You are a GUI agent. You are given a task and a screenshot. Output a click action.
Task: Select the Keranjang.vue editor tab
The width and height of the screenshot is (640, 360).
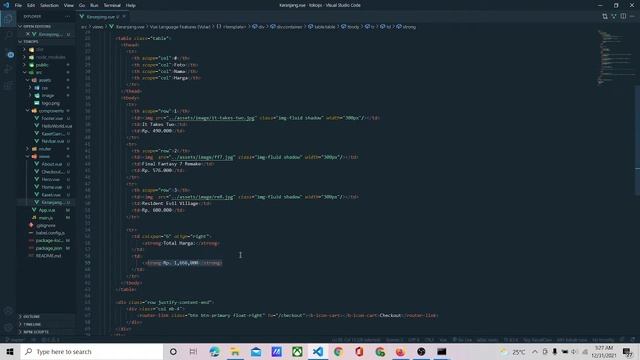click(101, 17)
